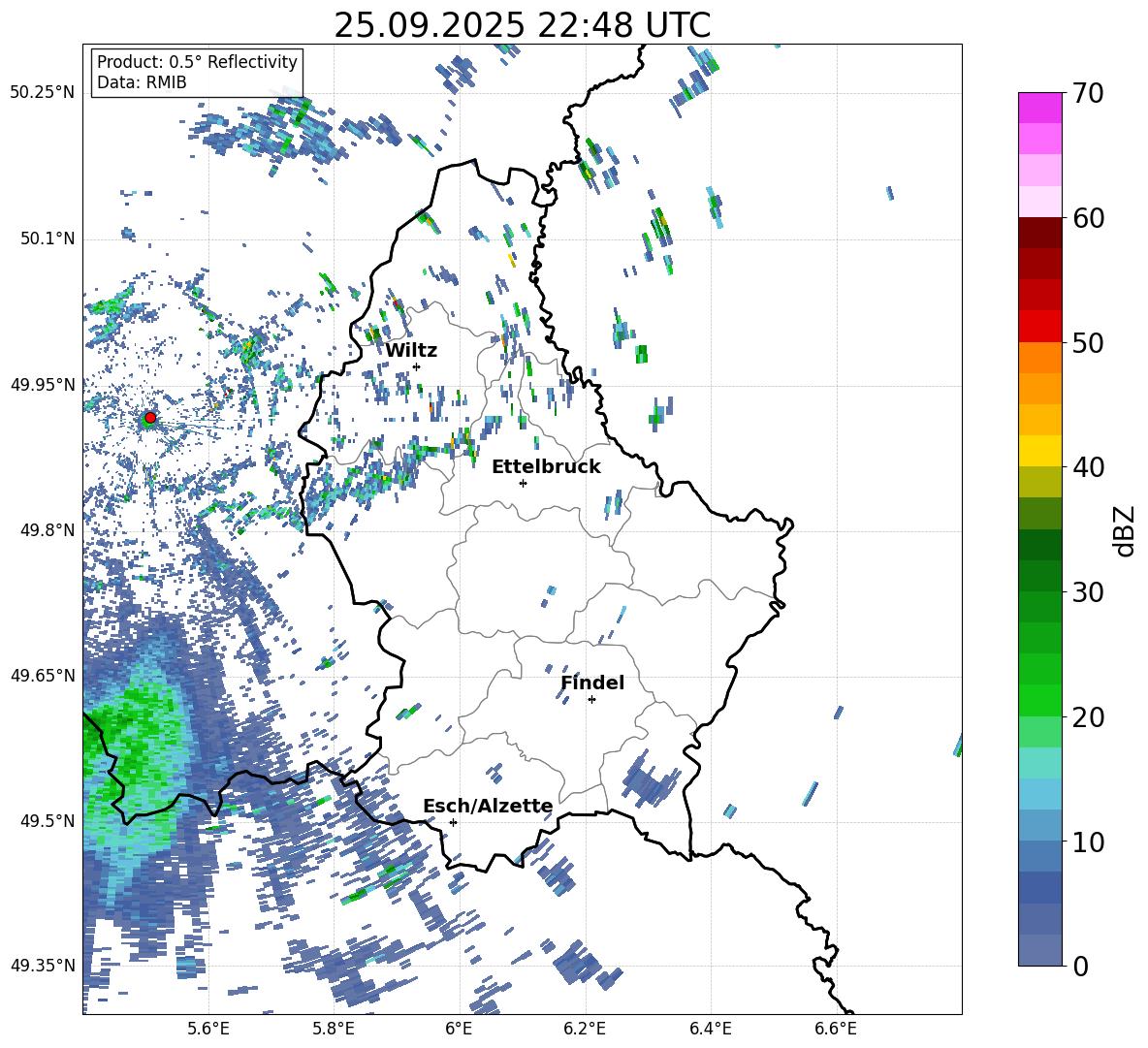Click the magenta top segment of the colorbar
The image size is (1148, 1048).
[1039, 109]
